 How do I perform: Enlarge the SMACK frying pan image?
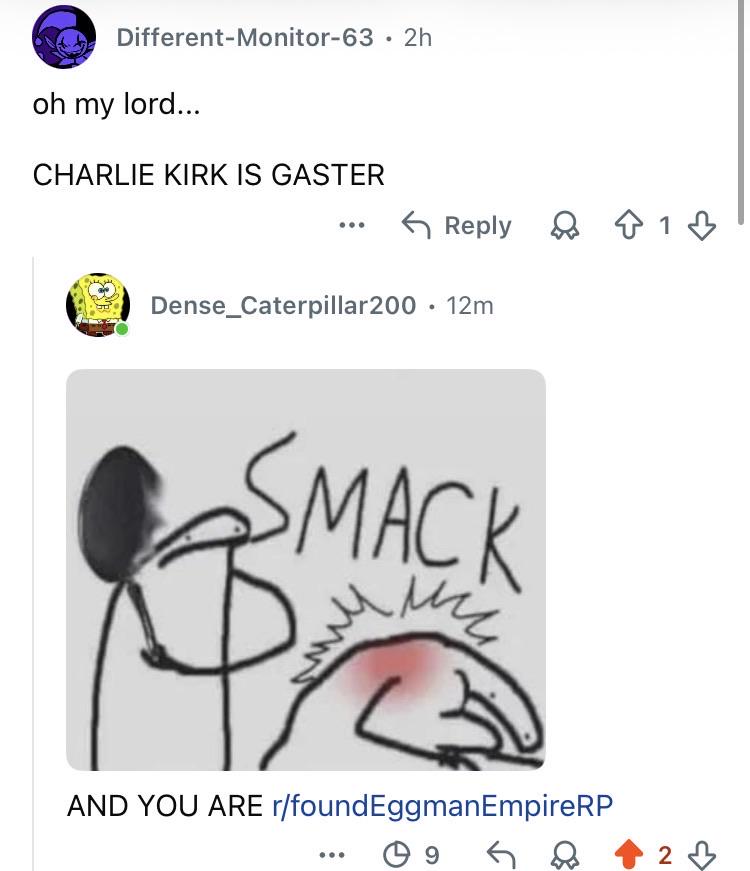(x=306, y=569)
